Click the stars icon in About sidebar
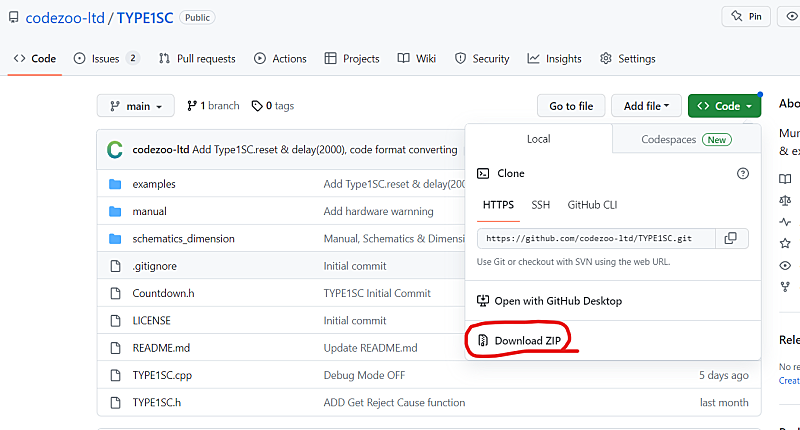 click(785, 243)
